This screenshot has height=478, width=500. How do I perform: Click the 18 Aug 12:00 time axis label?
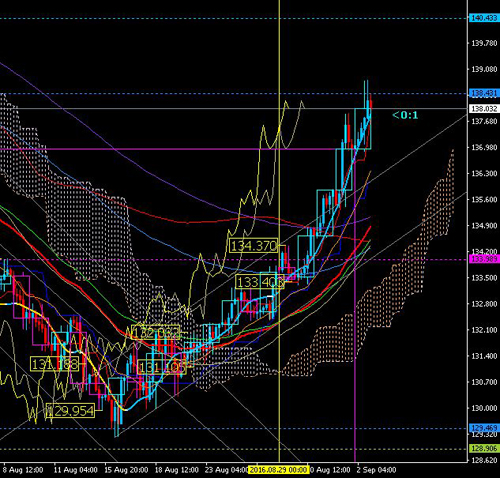[x=177, y=470]
